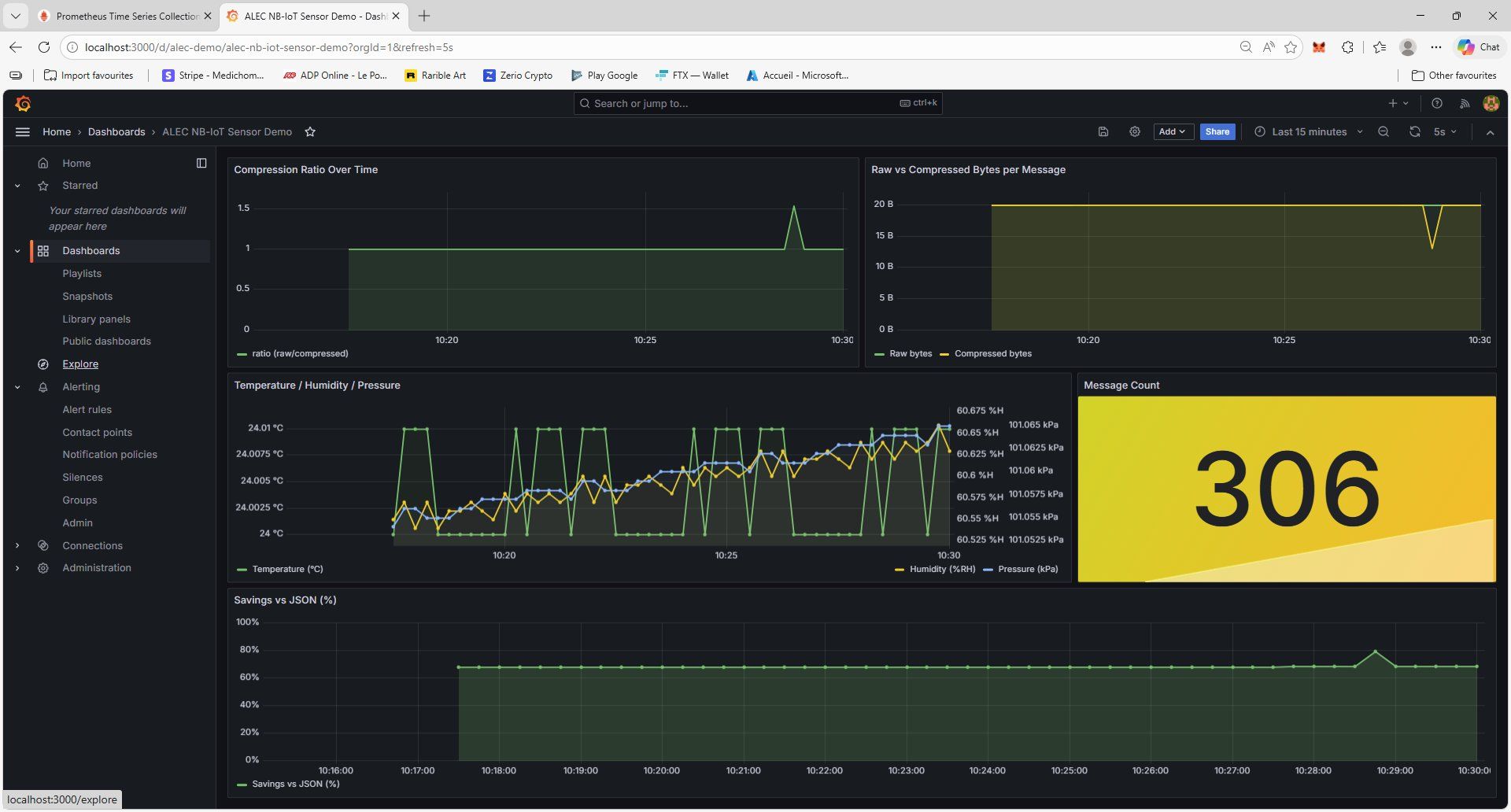Expand the Connections section in sidebar
Screen dimensions: 1511x812
(17, 546)
